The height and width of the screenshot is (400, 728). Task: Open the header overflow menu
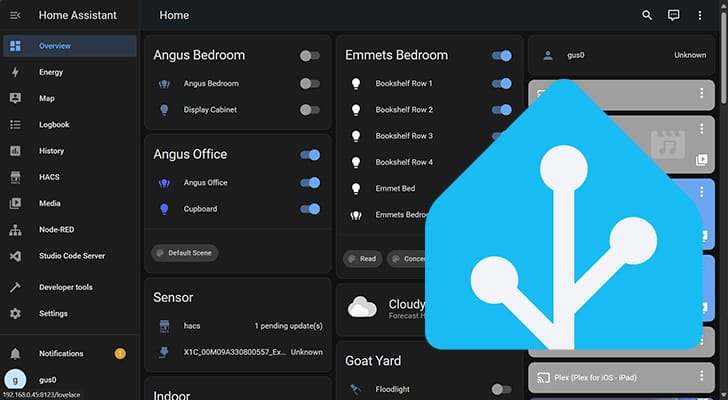click(700, 15)
